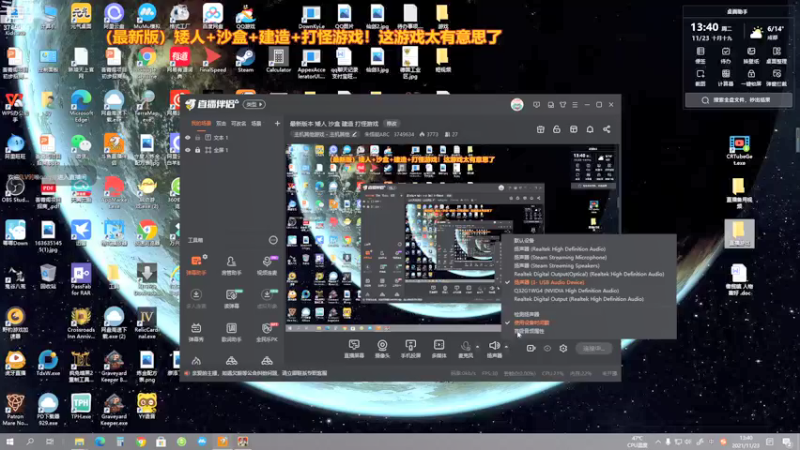800x450 pixels.
Task: Click the share icon above the preview
Action: tap(607, 130)
